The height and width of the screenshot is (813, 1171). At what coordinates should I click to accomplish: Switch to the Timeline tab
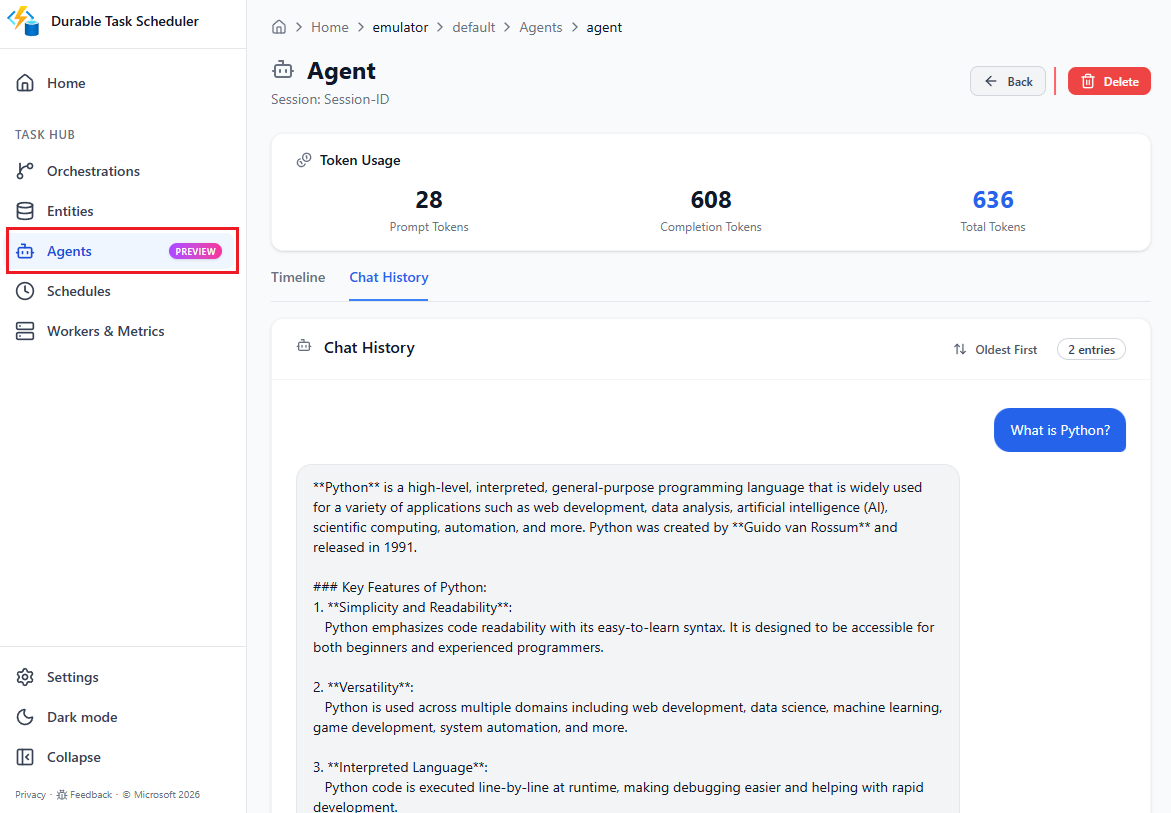(x=298, y=277)
